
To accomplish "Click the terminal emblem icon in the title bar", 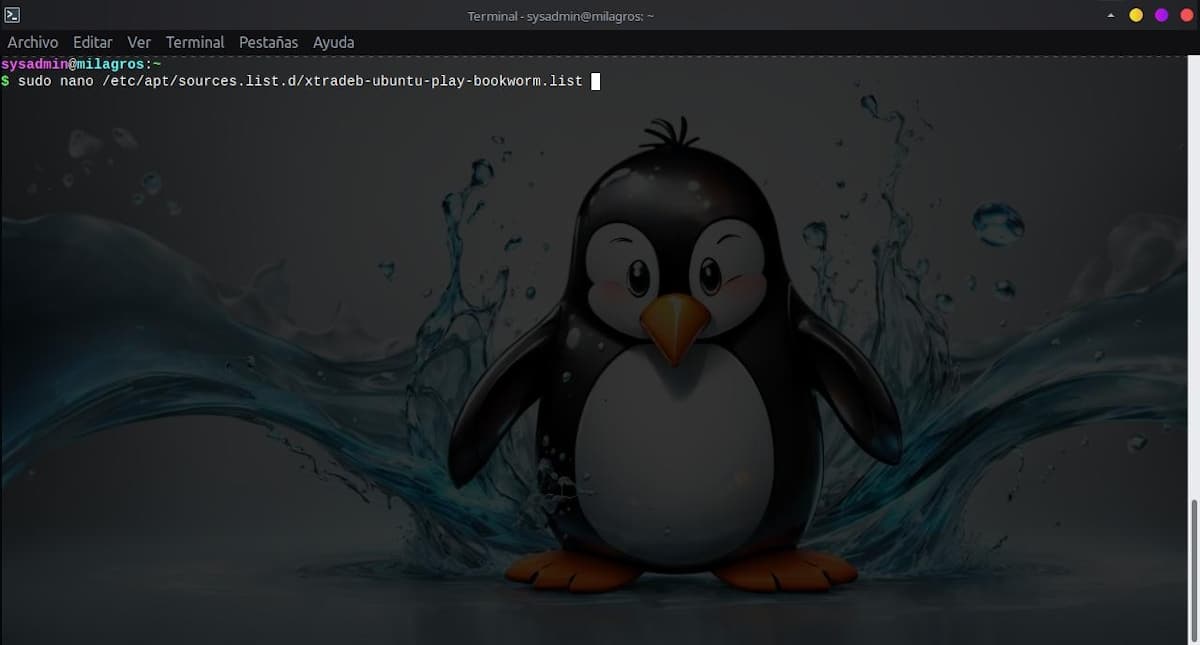I will 11,15.
